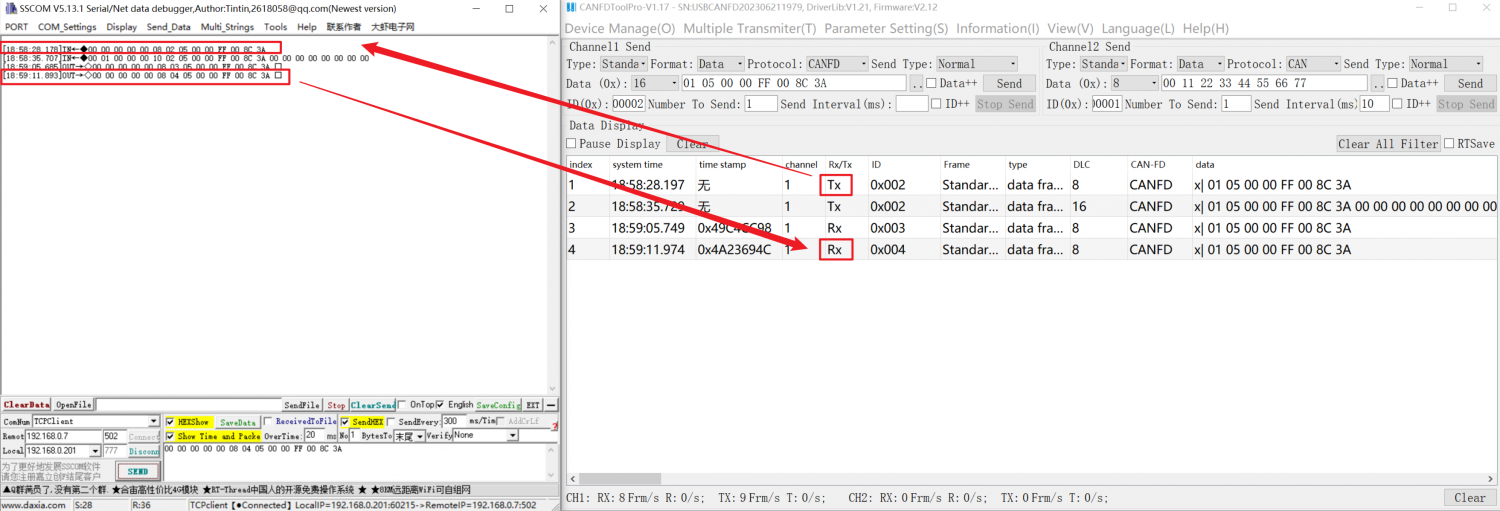
Task: Click the red-bordered SEND button in SSCOM
Action: [x=138, y=471]
